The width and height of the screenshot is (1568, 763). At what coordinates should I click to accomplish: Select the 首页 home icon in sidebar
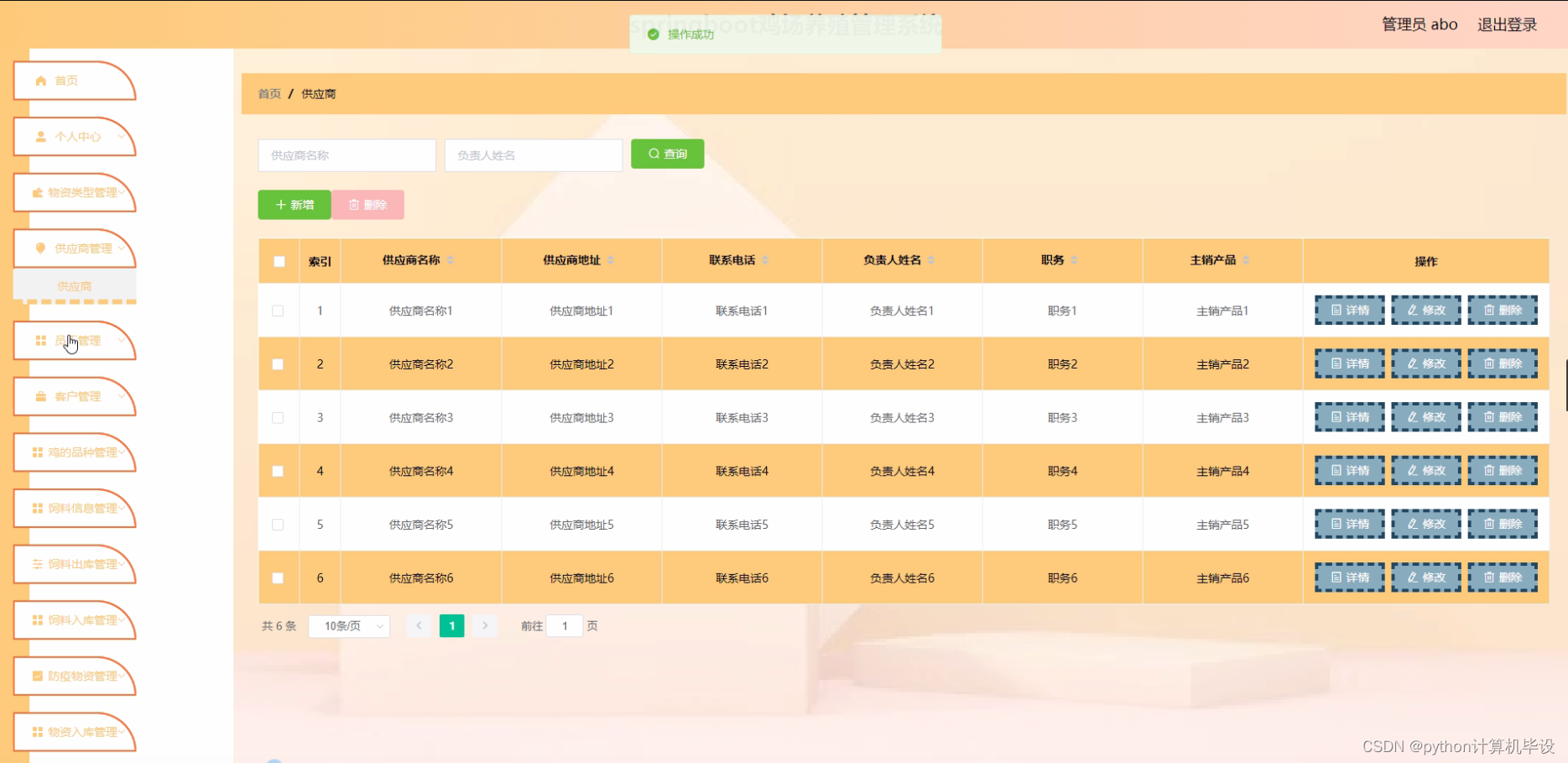coord(40,81)
